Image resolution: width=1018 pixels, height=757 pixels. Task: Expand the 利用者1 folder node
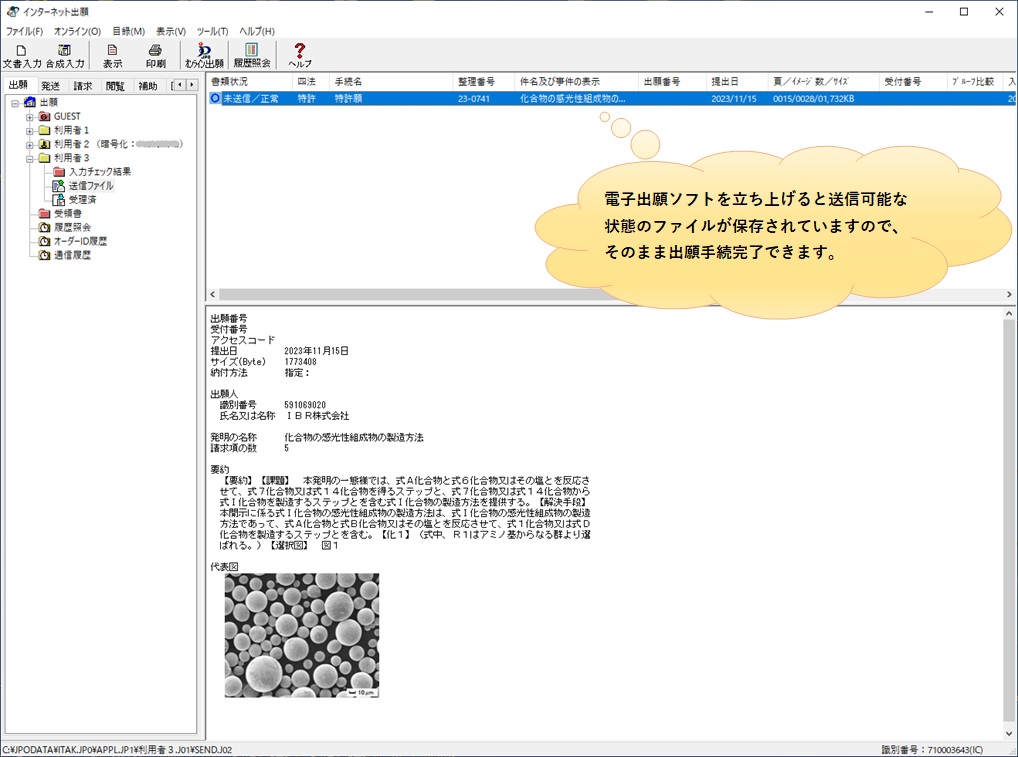[30, 131]
